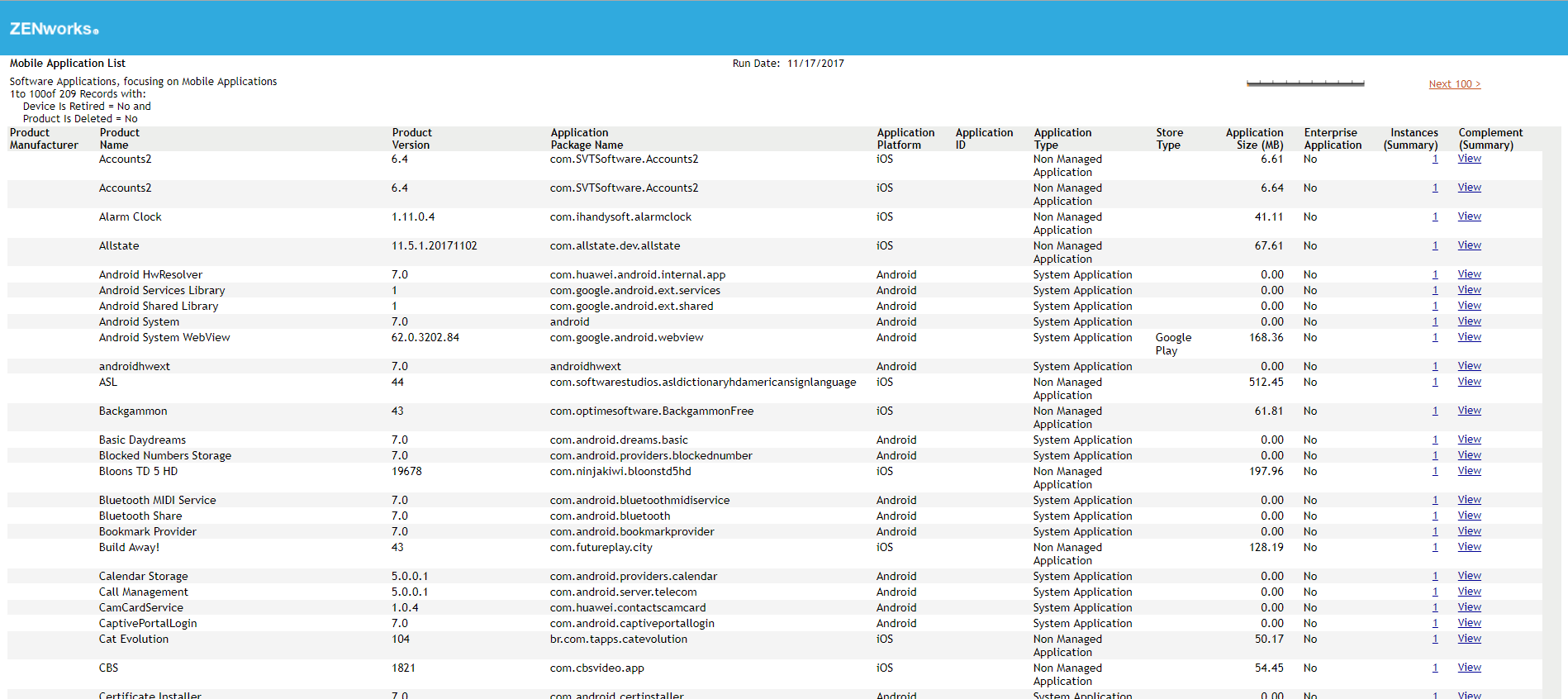Select the Bluetooth MIDI Service product name
The height and width of the screenshot is (699, 1568).
click(x=158, y=501)
